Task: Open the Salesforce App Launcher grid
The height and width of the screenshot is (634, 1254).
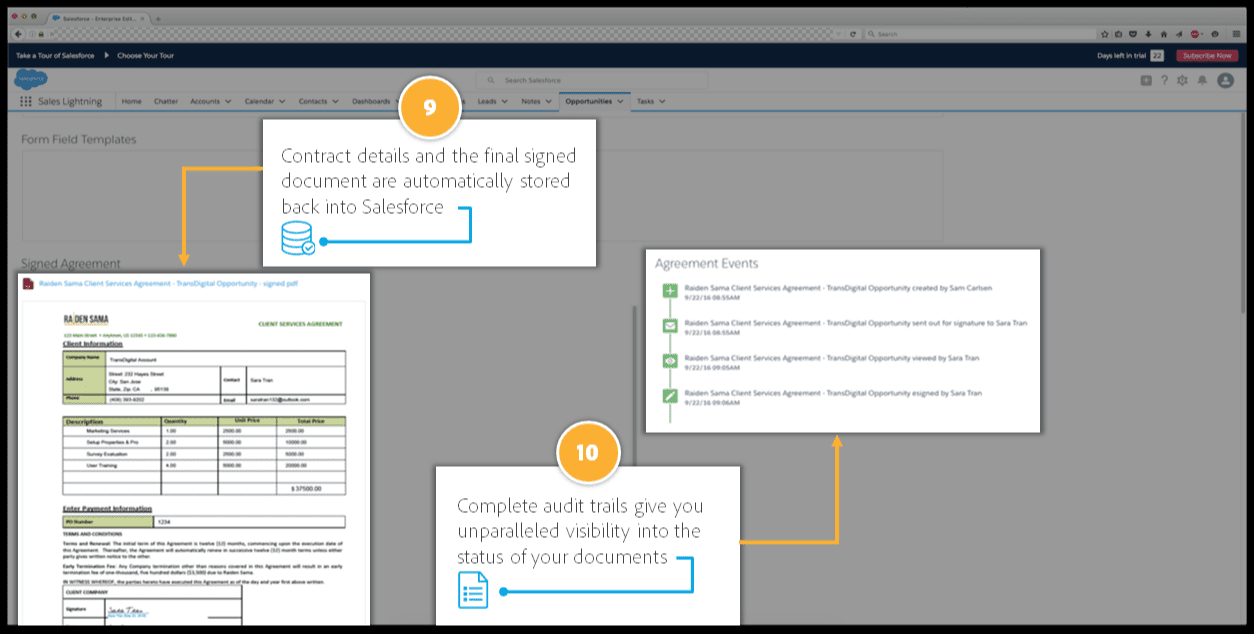Action: coord(26,101)
